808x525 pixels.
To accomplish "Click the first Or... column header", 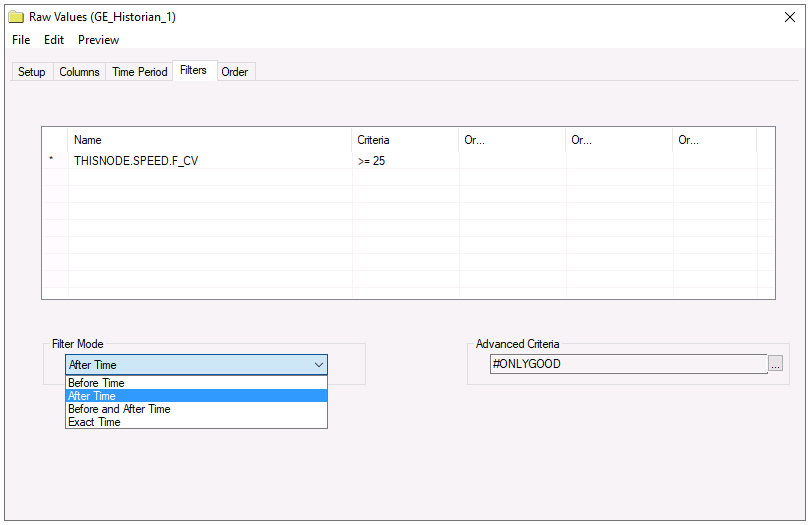I will point(513,140).
